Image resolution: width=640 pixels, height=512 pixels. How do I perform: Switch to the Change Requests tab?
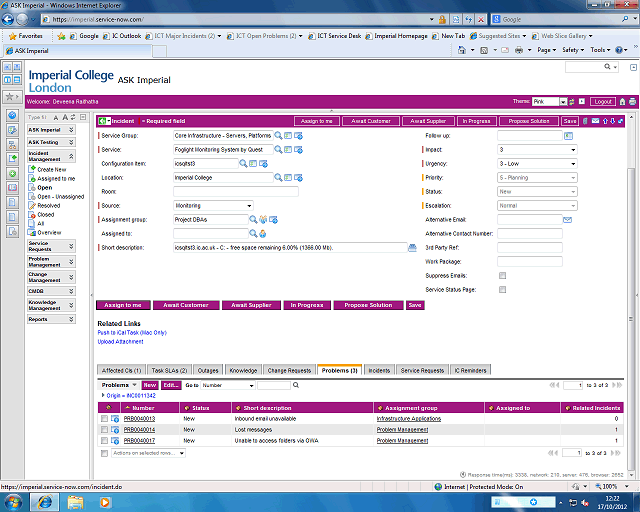pyautogui.click(x=289, y=370)
